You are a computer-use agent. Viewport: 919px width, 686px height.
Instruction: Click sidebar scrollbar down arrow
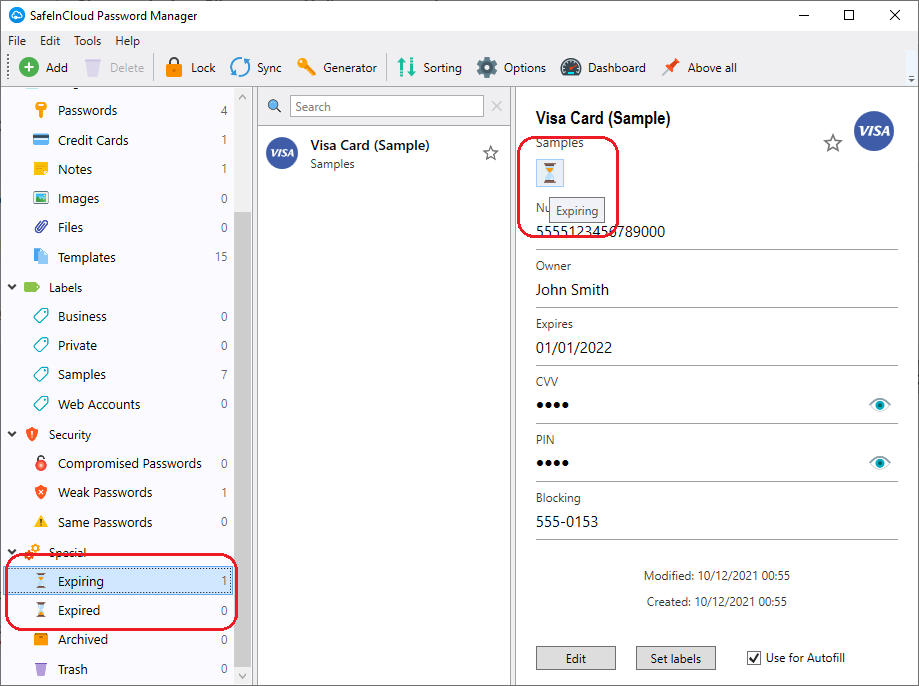(243, 675)
